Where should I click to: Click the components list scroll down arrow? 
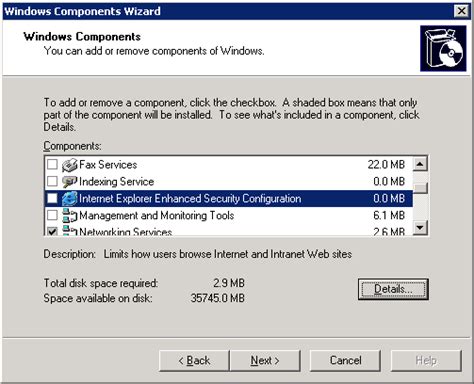tap(420, 228)
